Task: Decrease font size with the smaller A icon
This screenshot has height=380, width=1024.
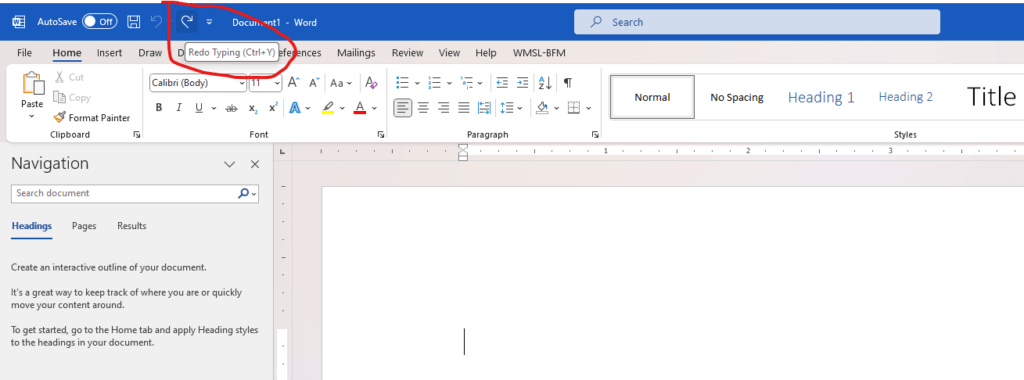Action: coord(314,83)
